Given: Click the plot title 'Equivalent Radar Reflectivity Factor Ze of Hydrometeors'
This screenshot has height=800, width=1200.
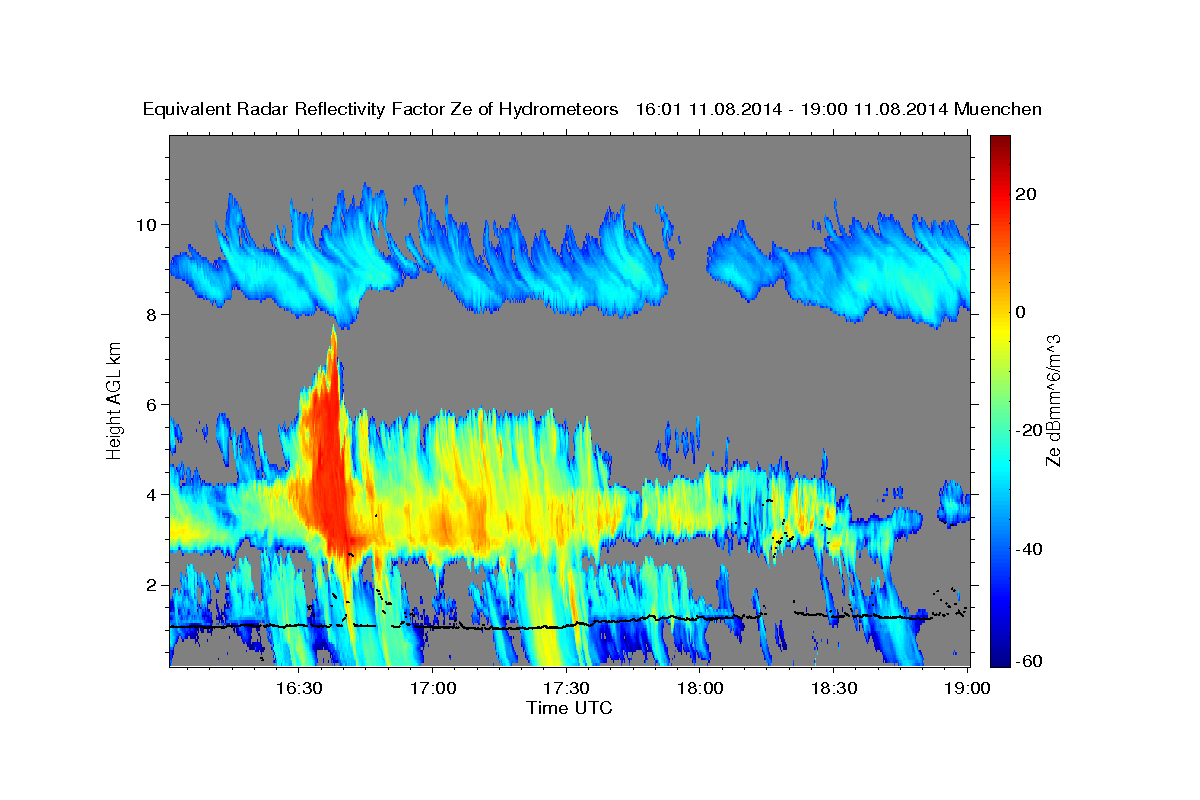Looking at the screenshot, I should tap(381, 109).
